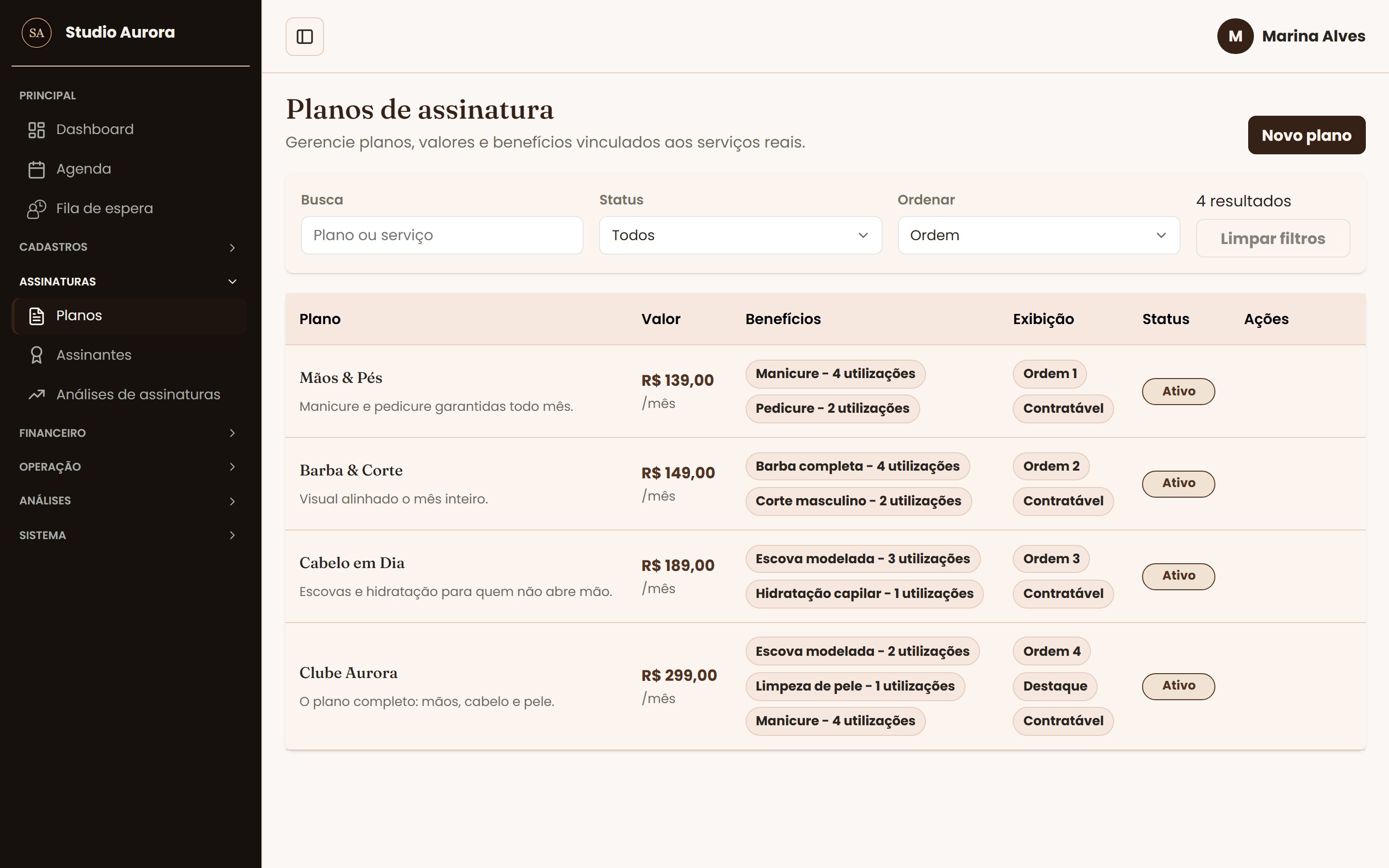
Task: Click the Fila de espera icon
Action: tap(37, 209)
